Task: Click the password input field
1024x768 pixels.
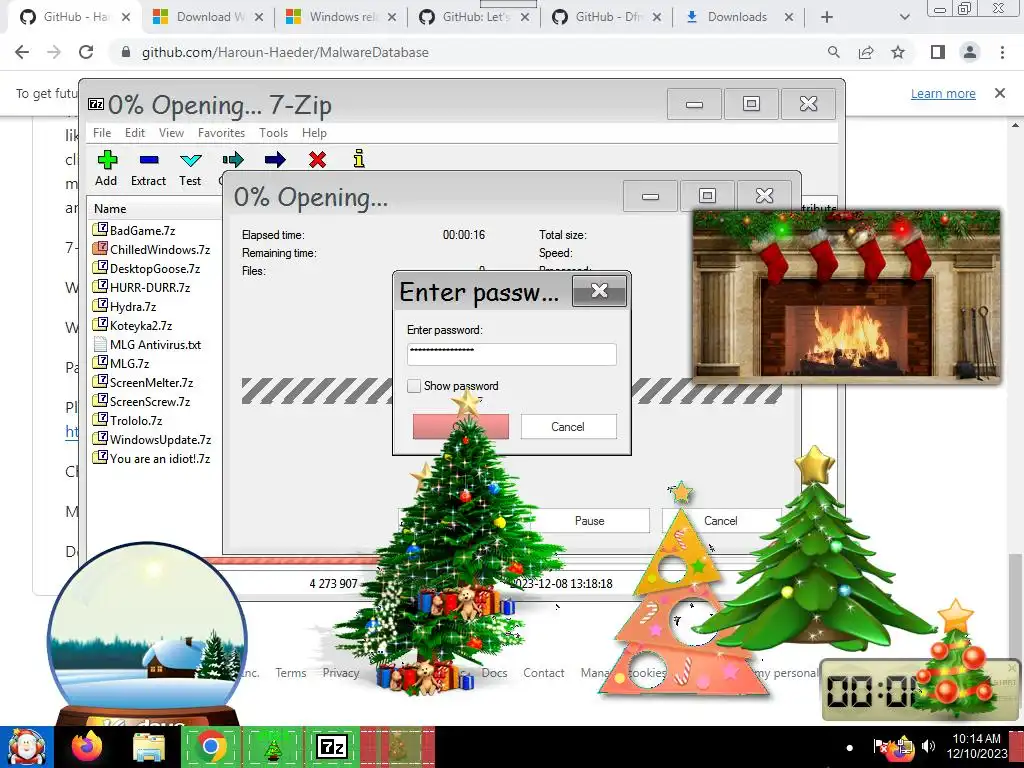Action: (x=511, y=354)
